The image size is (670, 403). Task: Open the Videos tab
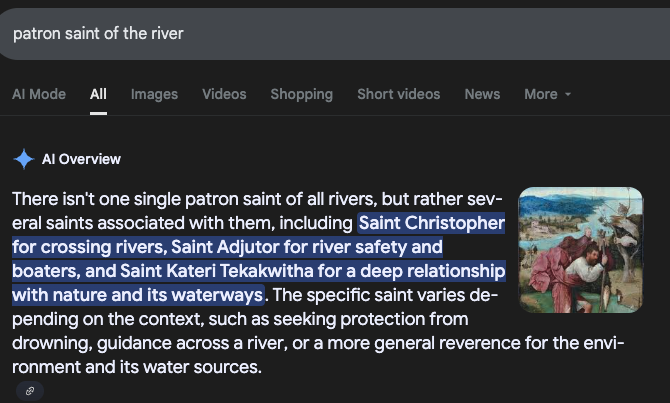point(224,94)
